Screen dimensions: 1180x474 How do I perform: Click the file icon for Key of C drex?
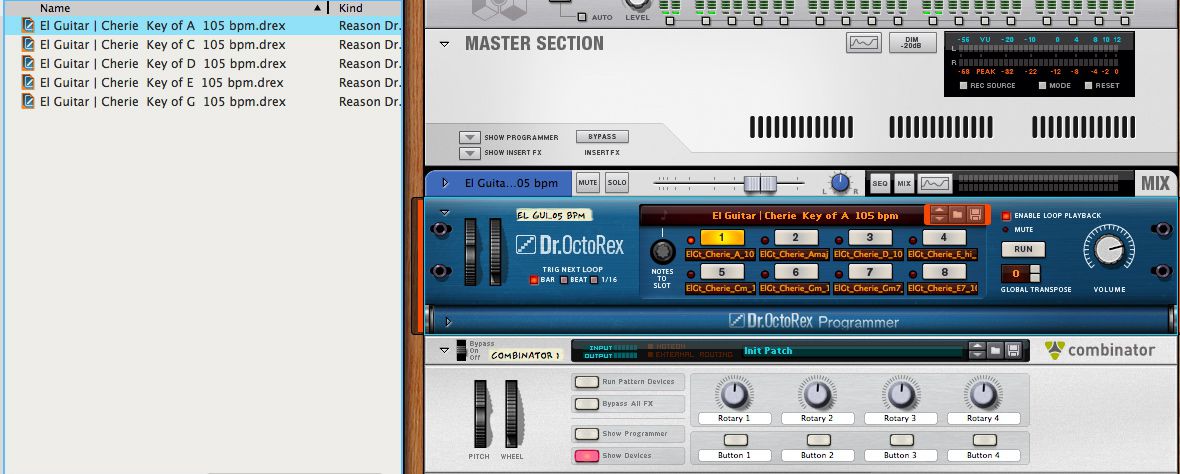coord(29,44)
